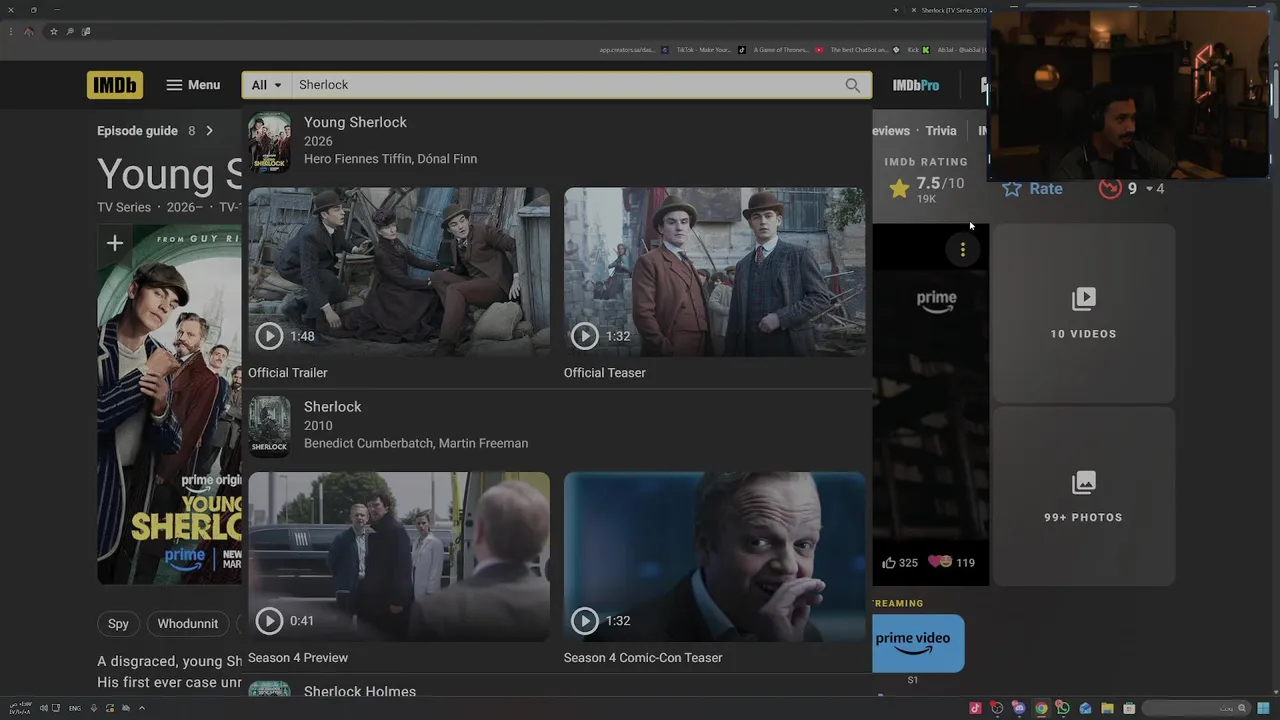Open the Prime Video streaming tile

click(x=918, y=643)
